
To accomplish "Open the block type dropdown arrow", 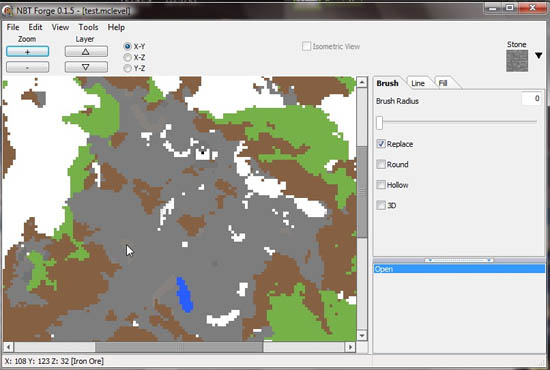I will tap(539, 55).
